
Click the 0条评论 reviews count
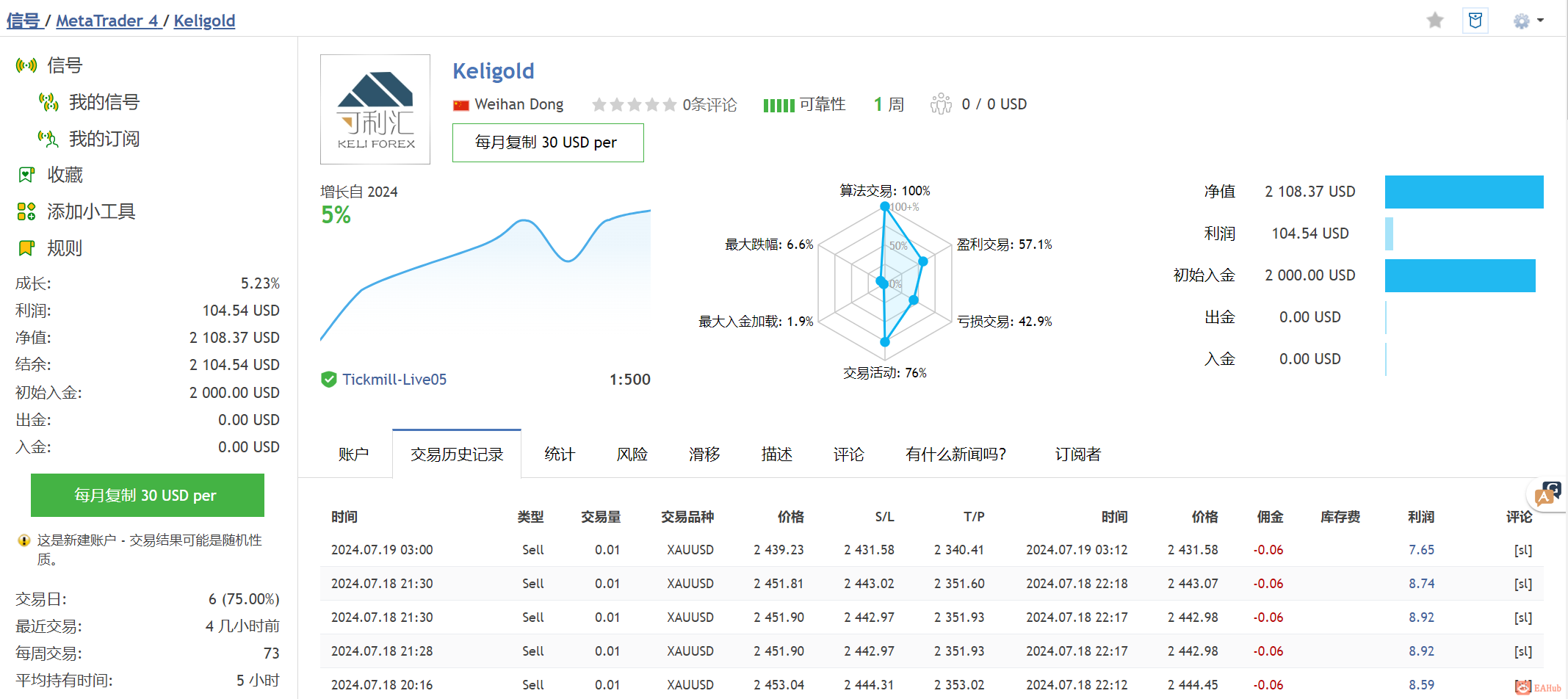pos(709,105)
